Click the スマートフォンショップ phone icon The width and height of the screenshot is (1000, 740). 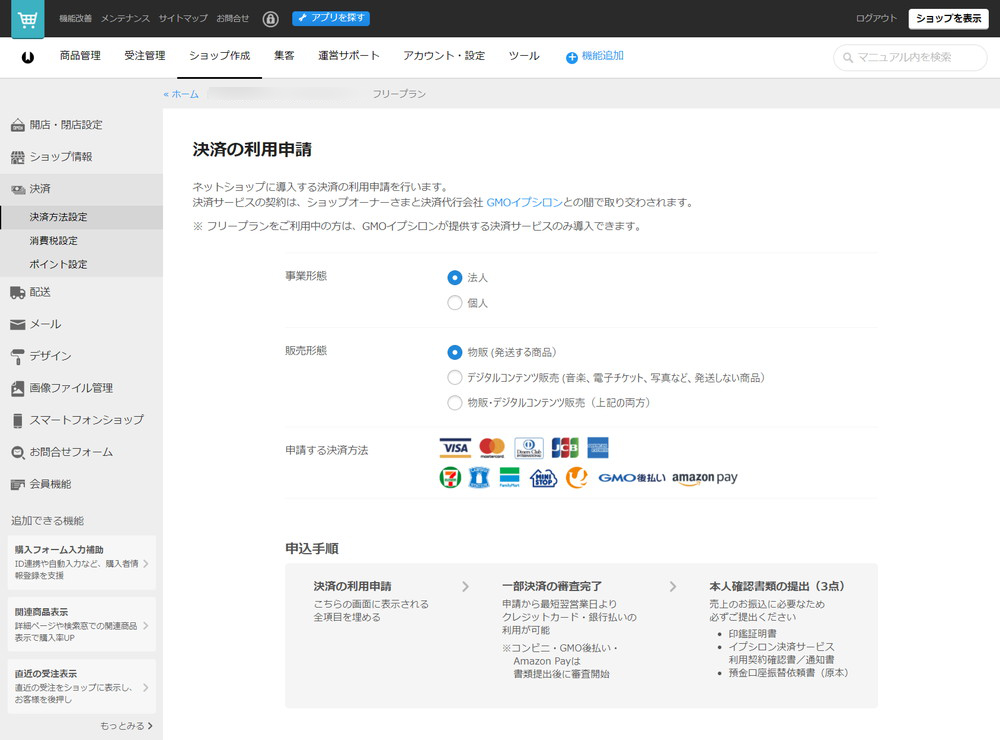point(18,420)
